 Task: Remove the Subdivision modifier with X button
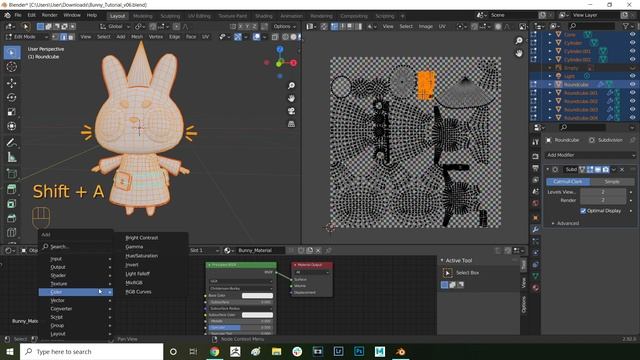(x=622, y=169)
